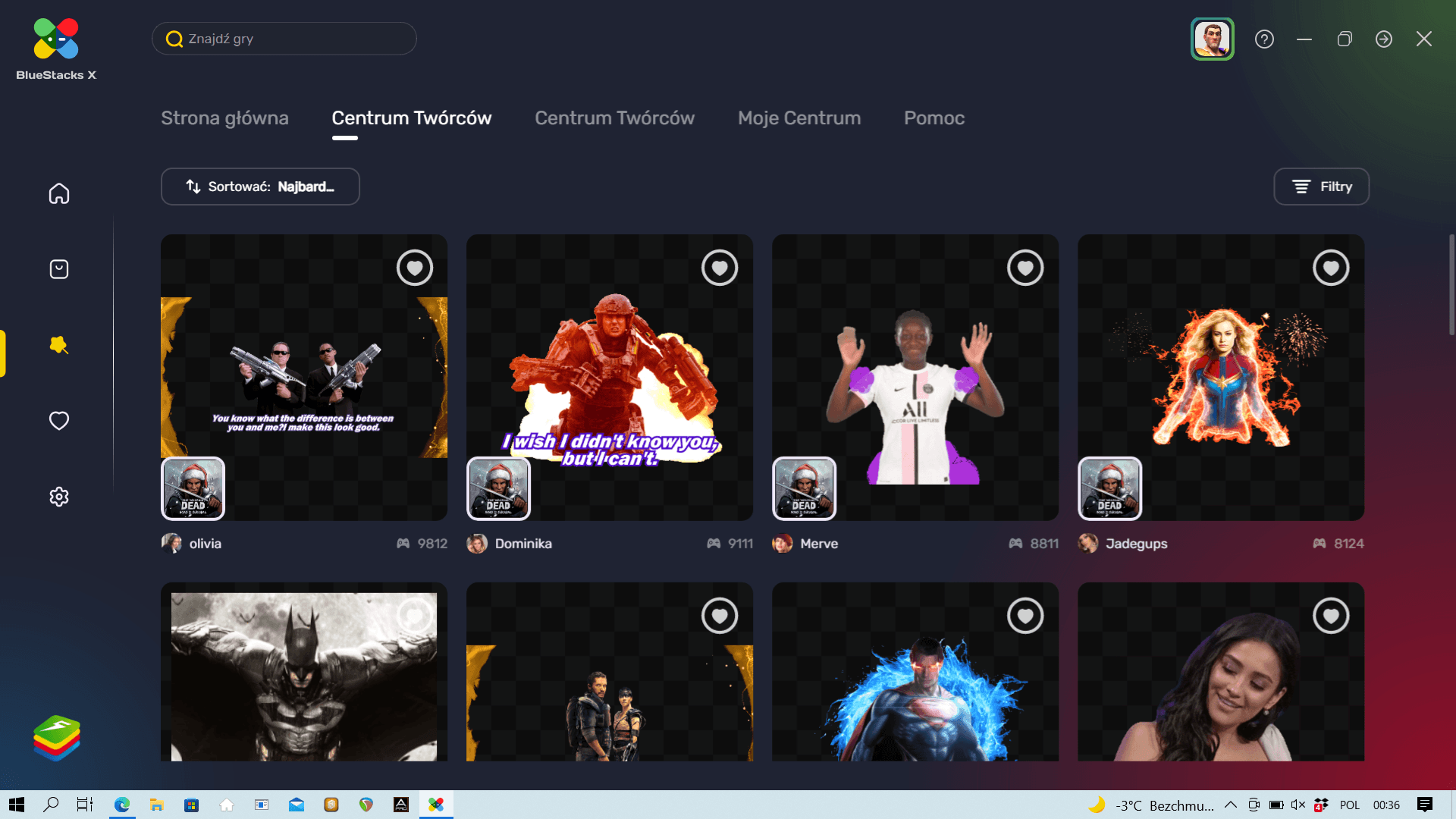Open the Moje Centrum tab
The height and width of the screenshot is (819, 1456).
tap(799, 118)
